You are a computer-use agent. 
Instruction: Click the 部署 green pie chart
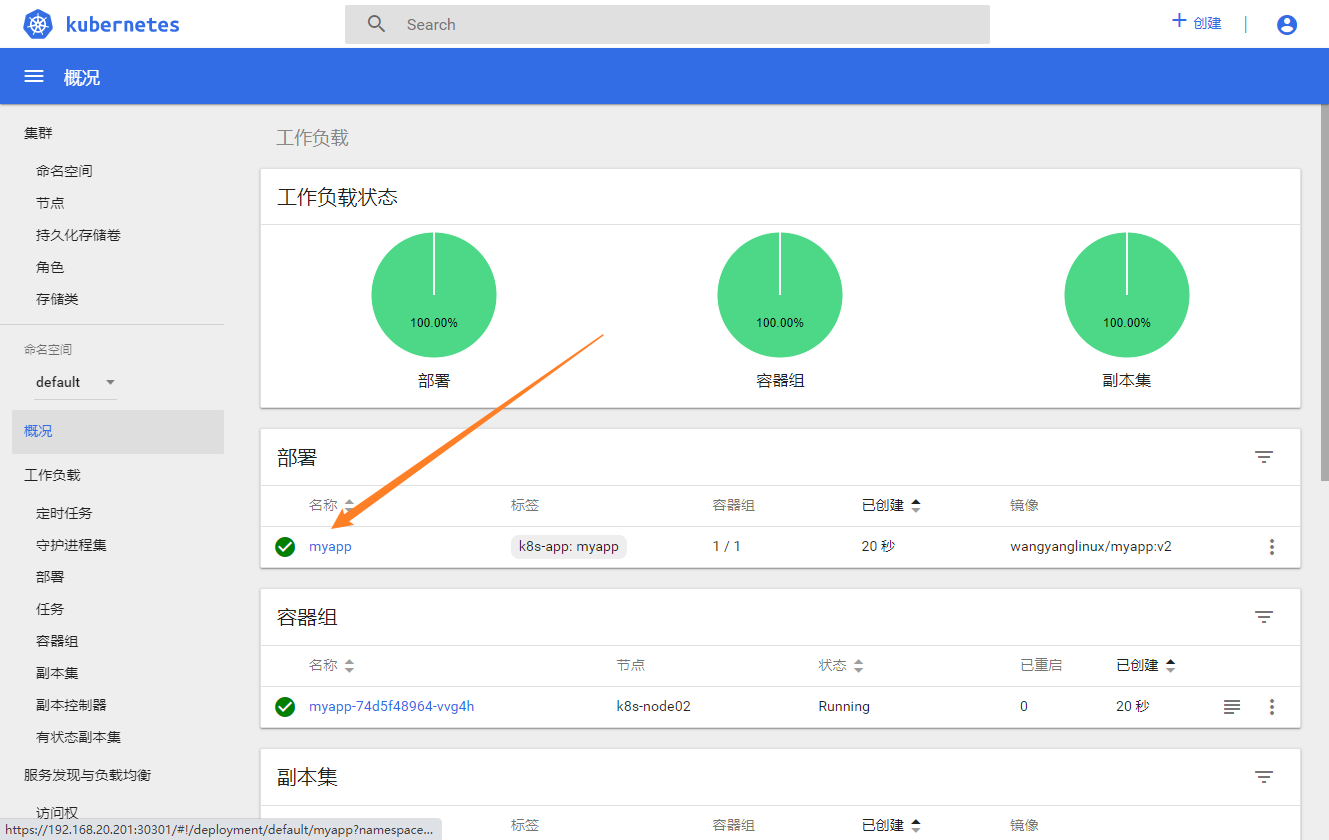pos(433,294)
